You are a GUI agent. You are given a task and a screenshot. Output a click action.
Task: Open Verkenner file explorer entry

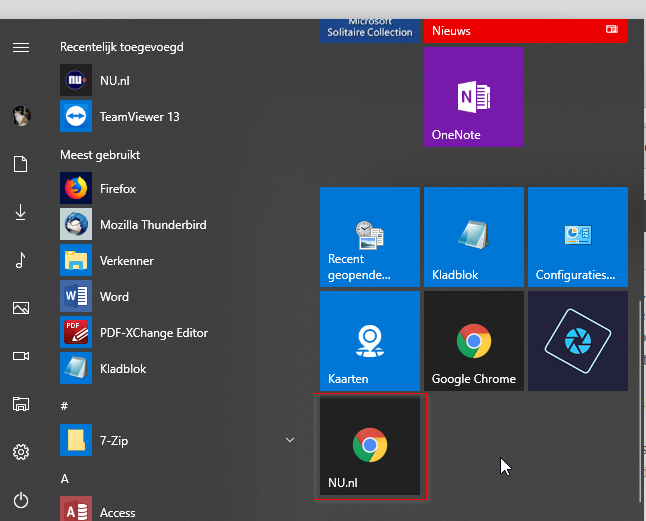126,261
